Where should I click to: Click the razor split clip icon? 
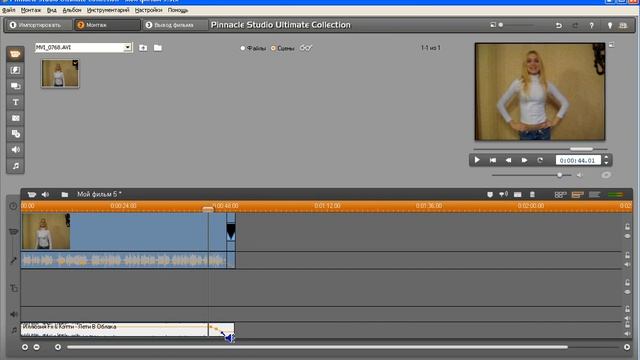(518, 195)
